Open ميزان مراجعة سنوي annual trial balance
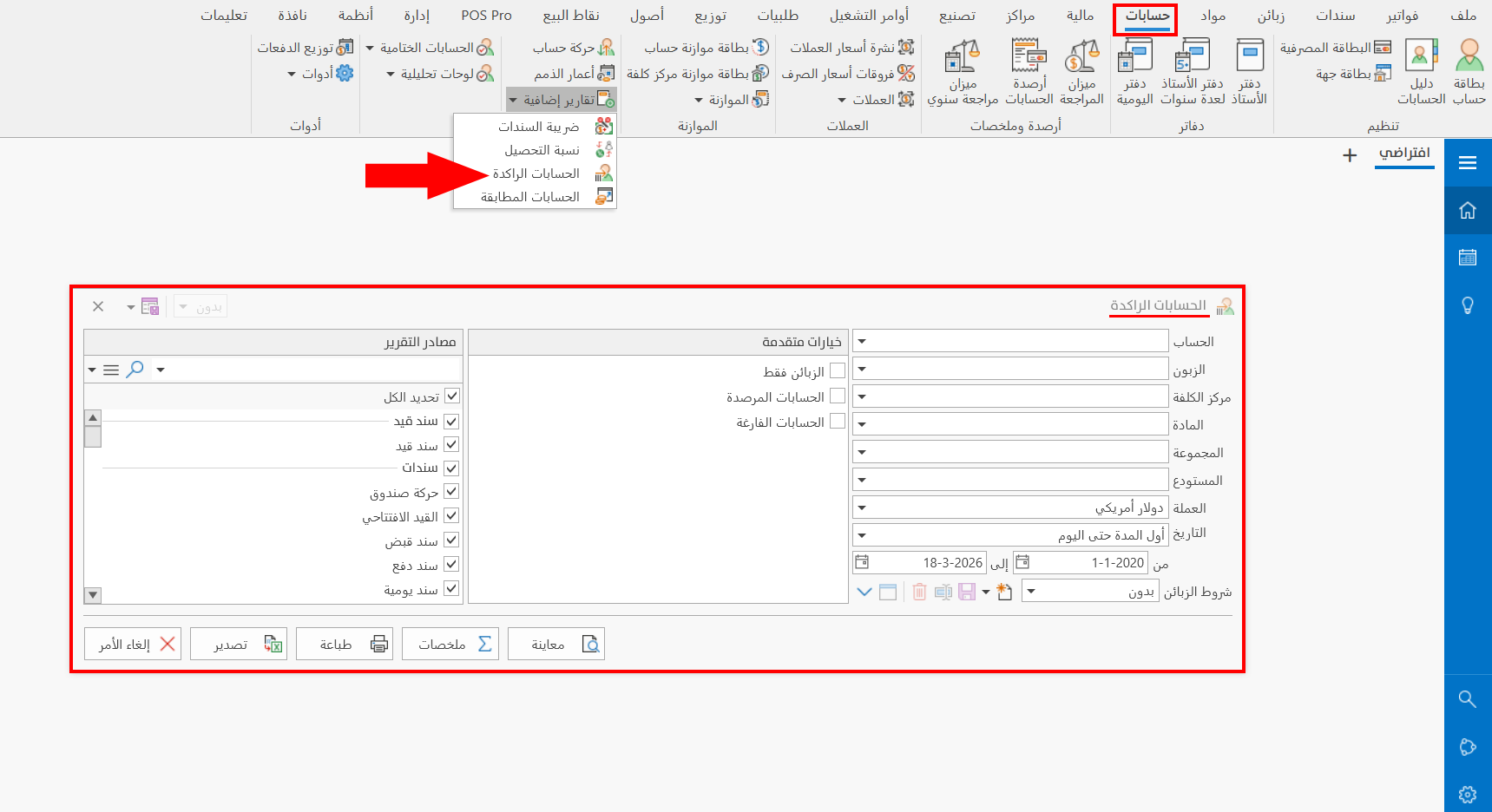The width and height of the screenshot is (1492, 812). (963, 71)
